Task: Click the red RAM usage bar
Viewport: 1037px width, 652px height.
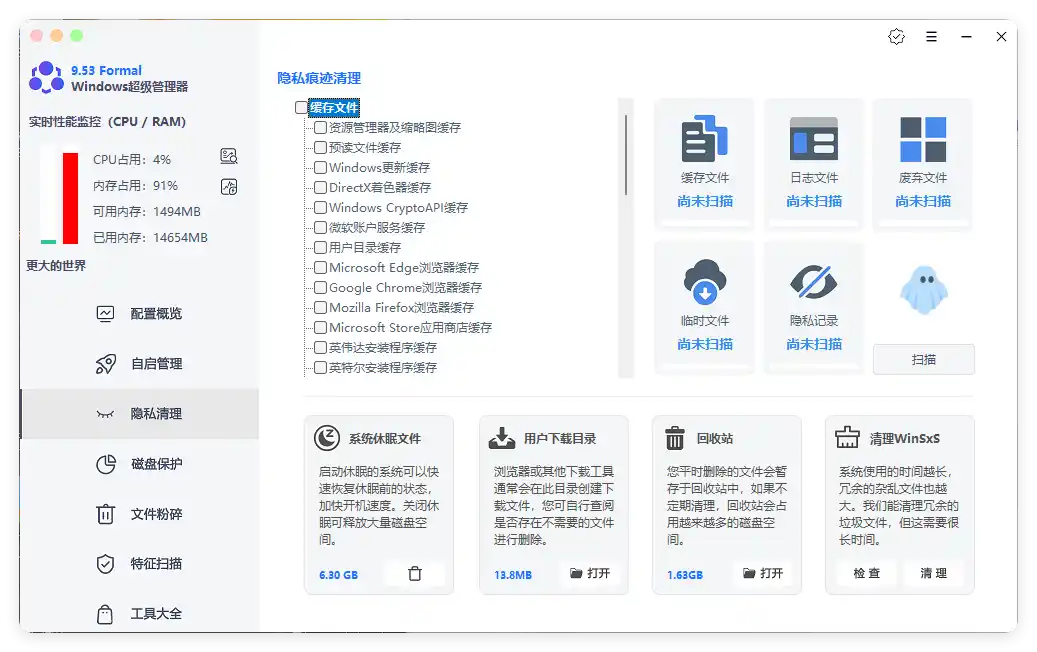Action: pos(70,198)
